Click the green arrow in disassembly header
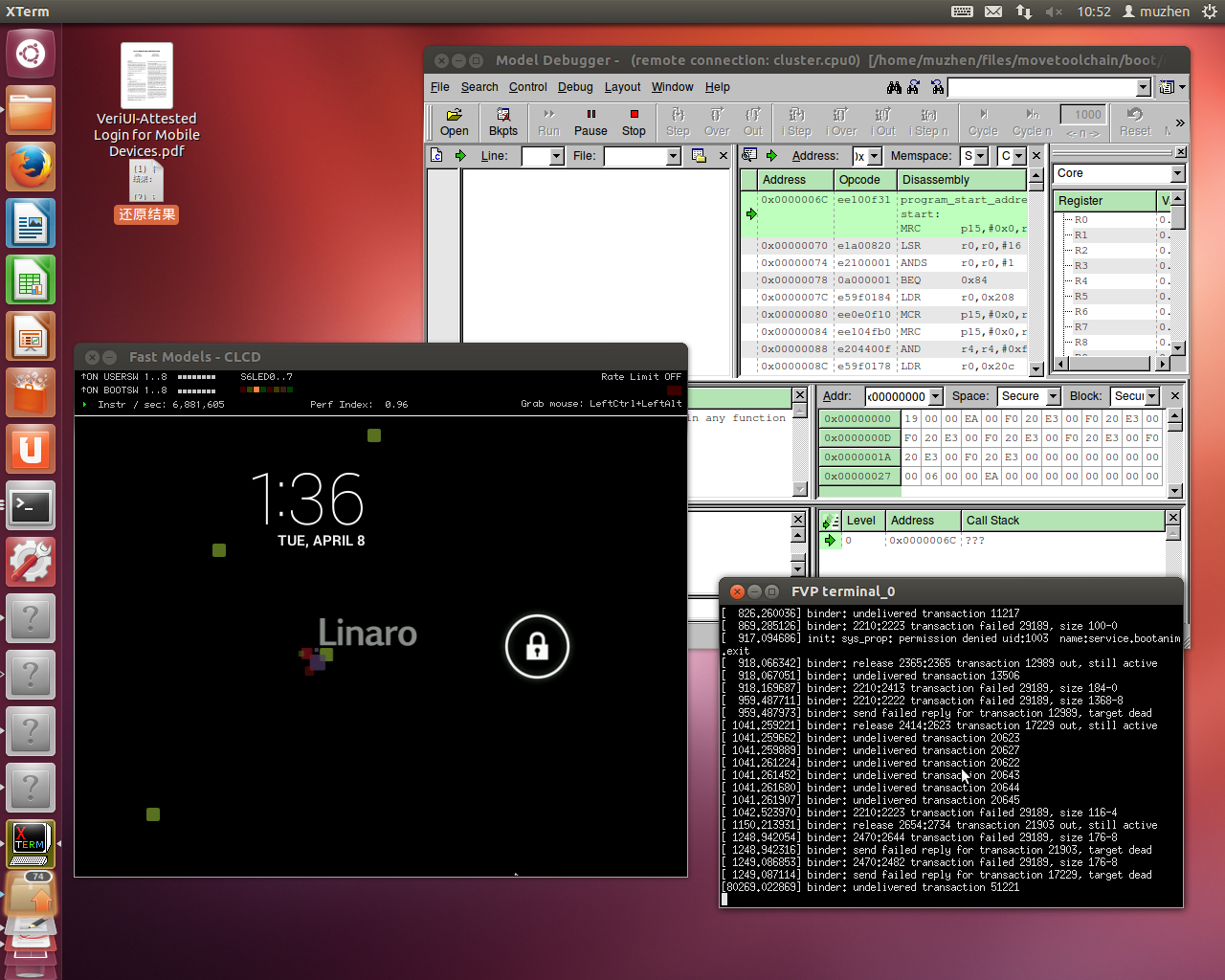The image size is (1225, 980). [x=771, y=155]
